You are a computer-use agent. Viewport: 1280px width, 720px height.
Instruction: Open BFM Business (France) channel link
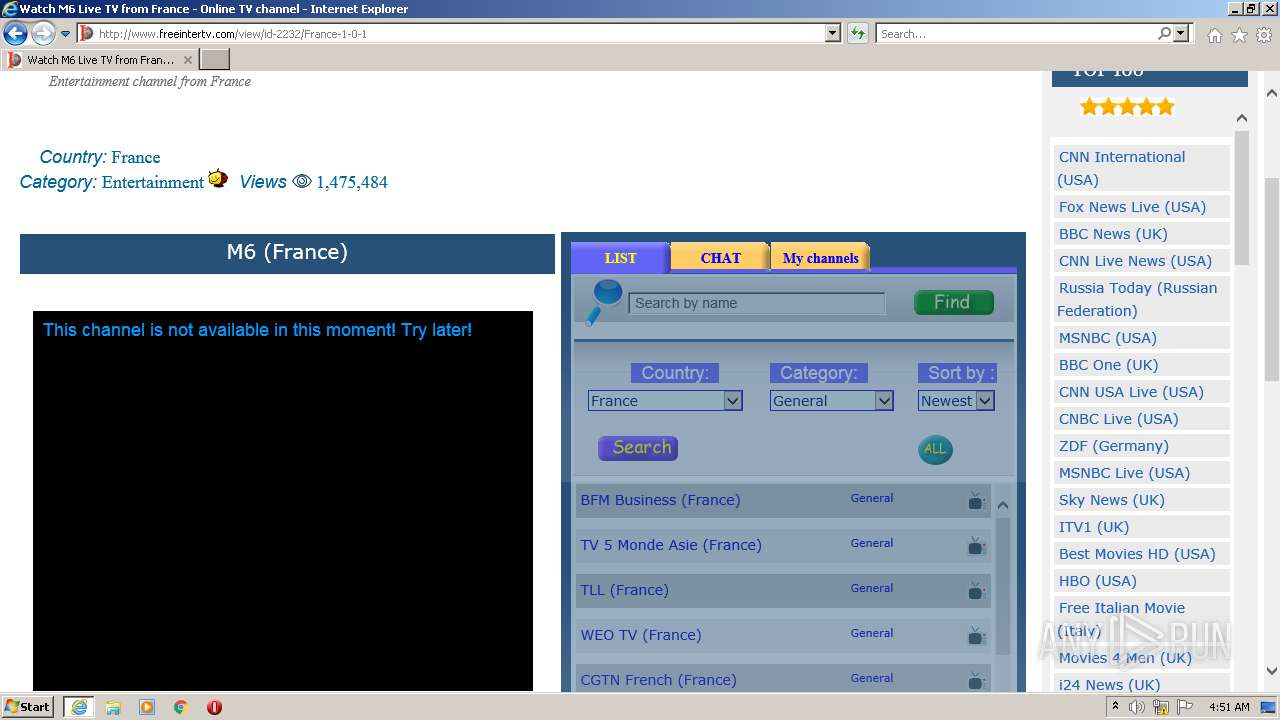660,500
